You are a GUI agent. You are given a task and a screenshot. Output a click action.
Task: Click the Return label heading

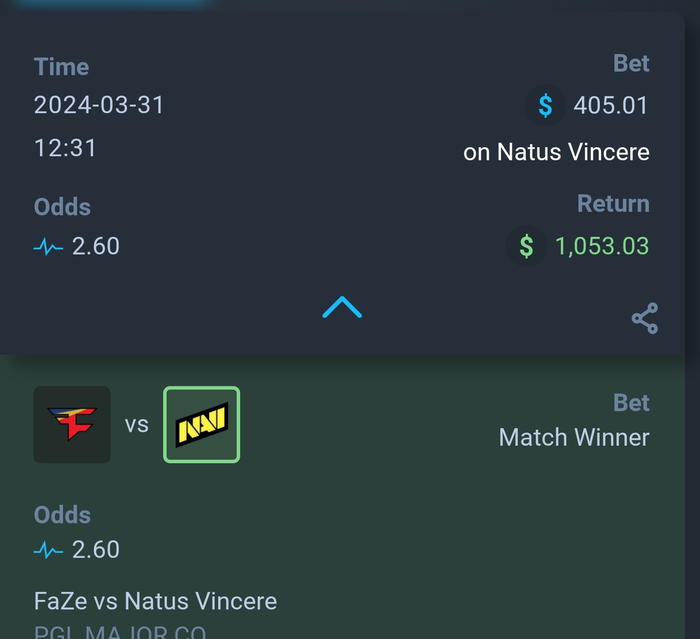(613, 204)
